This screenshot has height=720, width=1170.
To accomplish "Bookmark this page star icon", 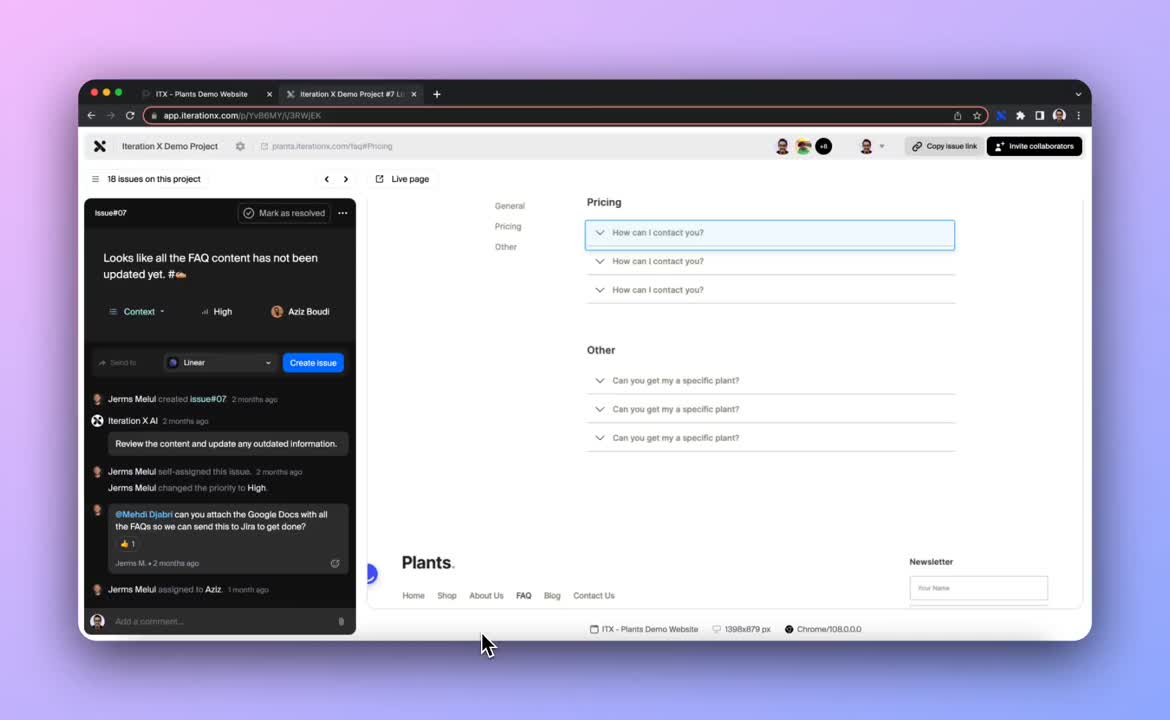I will 977,116.
